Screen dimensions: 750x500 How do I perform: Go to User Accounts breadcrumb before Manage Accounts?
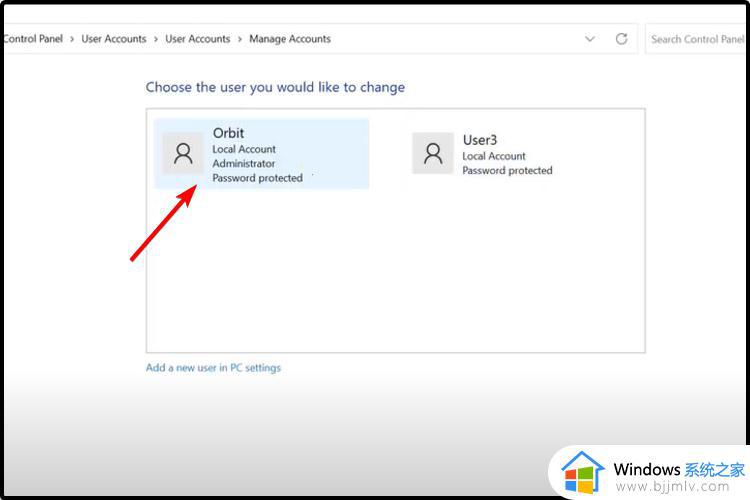tap(198, 39)
